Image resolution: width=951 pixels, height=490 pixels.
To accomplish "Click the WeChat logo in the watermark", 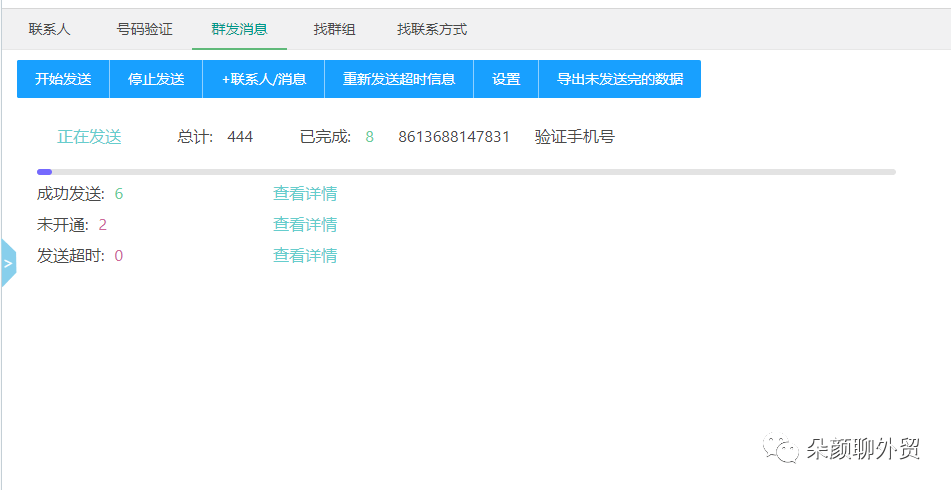I will click(x=782, y=450).
